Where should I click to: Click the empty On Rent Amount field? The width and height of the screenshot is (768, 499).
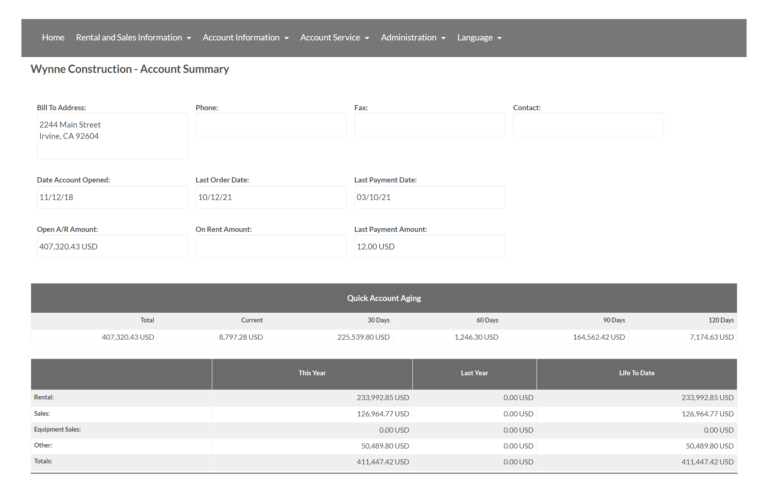(270, 246)
